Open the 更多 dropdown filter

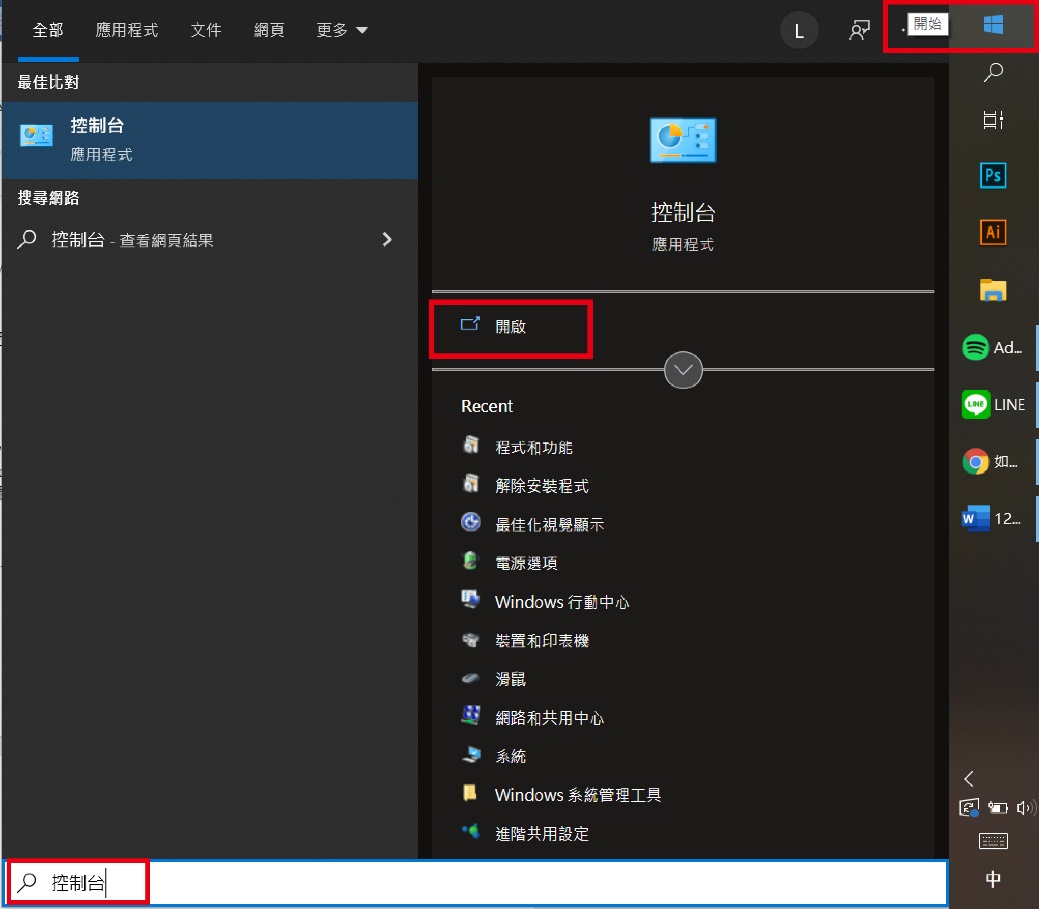click(342, 30)
